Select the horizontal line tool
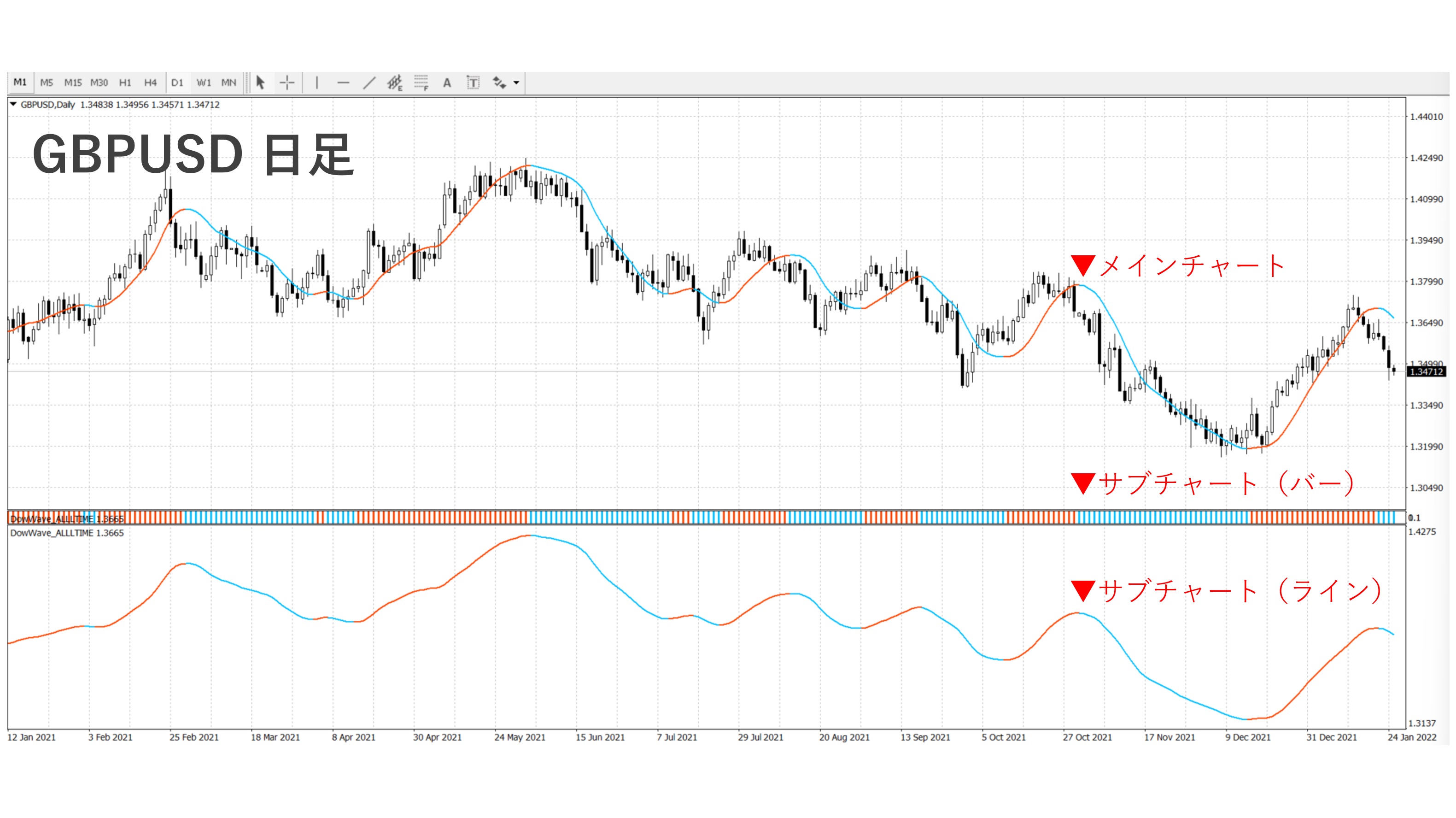 [x=343, y=82]
